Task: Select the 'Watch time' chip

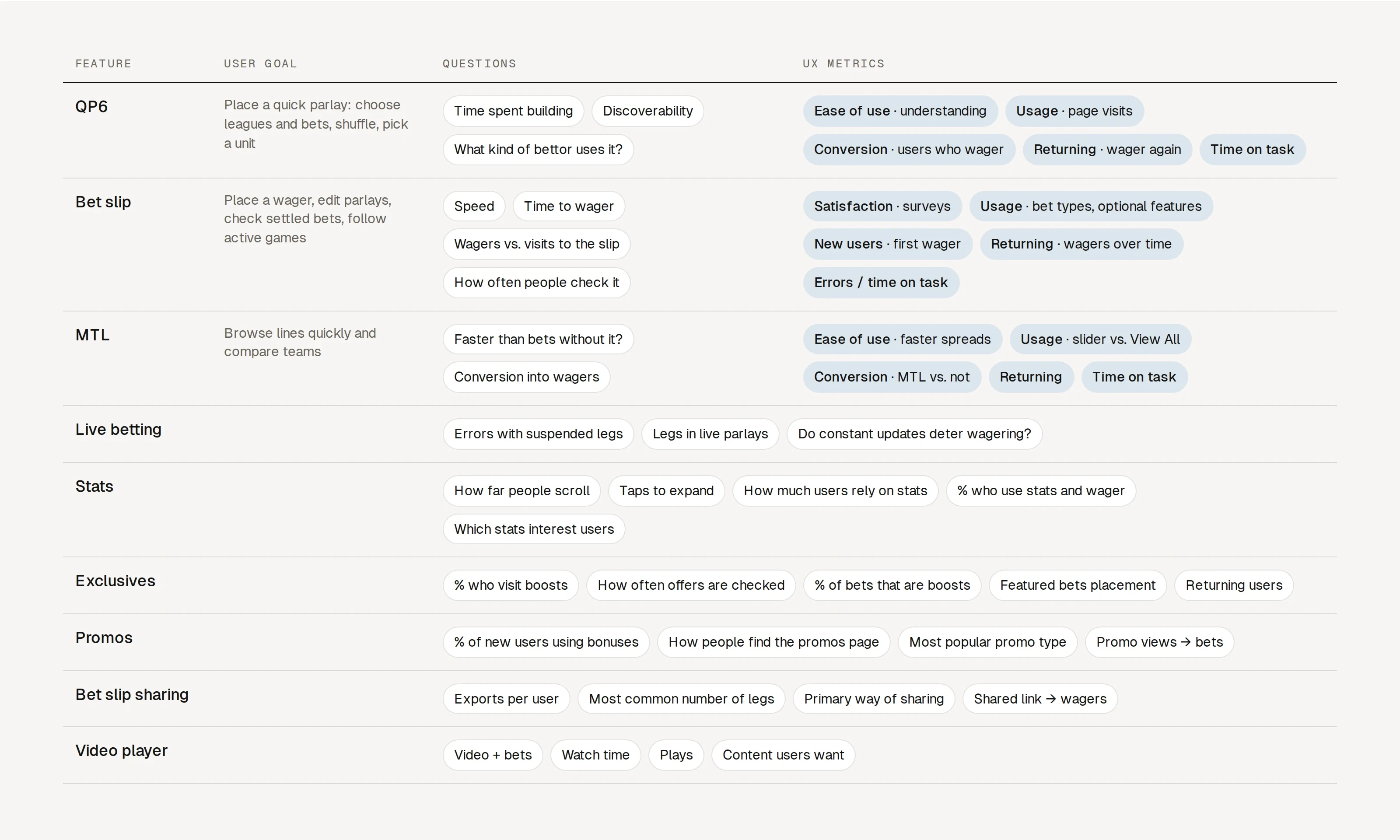Action: click(x=595, y=755)
